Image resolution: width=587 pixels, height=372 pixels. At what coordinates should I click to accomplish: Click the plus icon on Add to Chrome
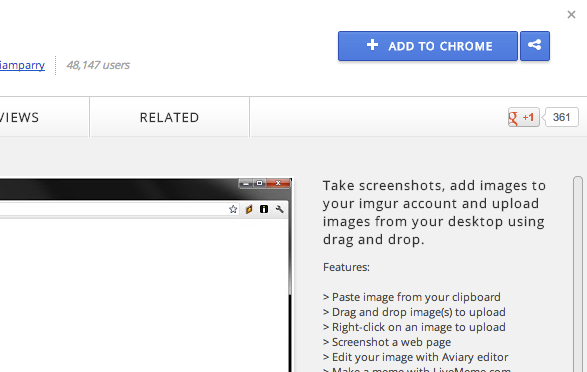(372, 45)
